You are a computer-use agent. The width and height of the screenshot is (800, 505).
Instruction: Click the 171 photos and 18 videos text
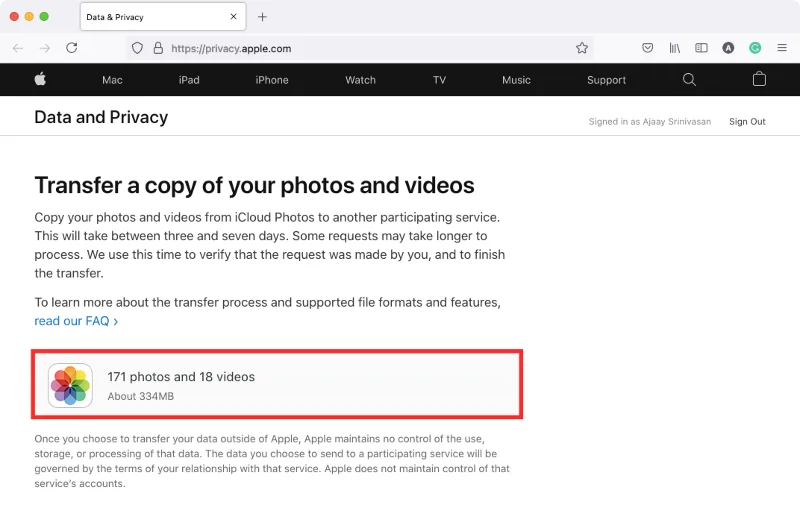pyautogui.click(x=181, y=376)
